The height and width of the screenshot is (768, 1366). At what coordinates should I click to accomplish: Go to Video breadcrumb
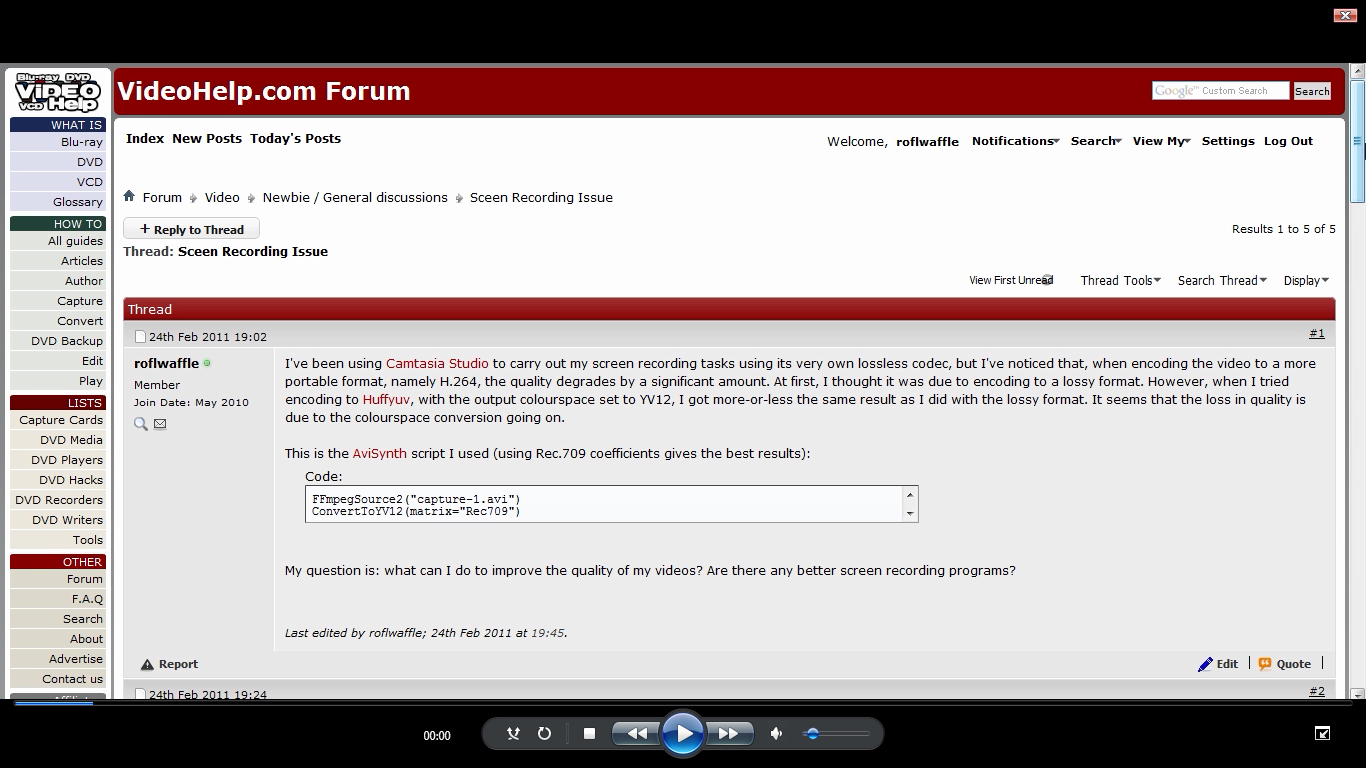tap(222, 197)
